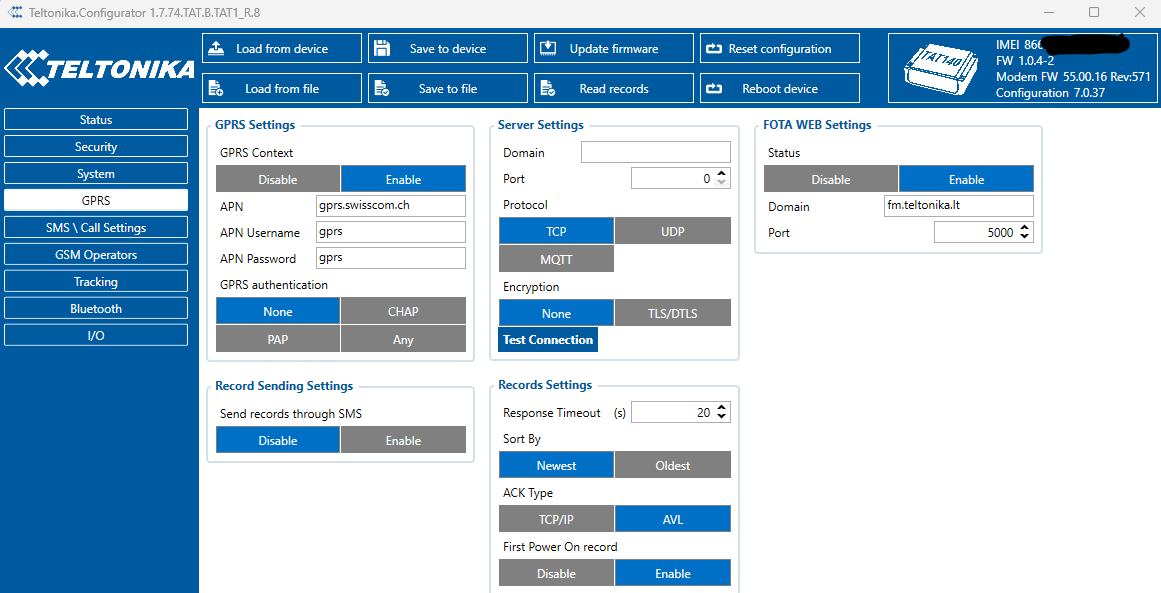The image size is (1161, 593).
Task: Click the Reboot device icon
Action: click(x=714, y=89)
